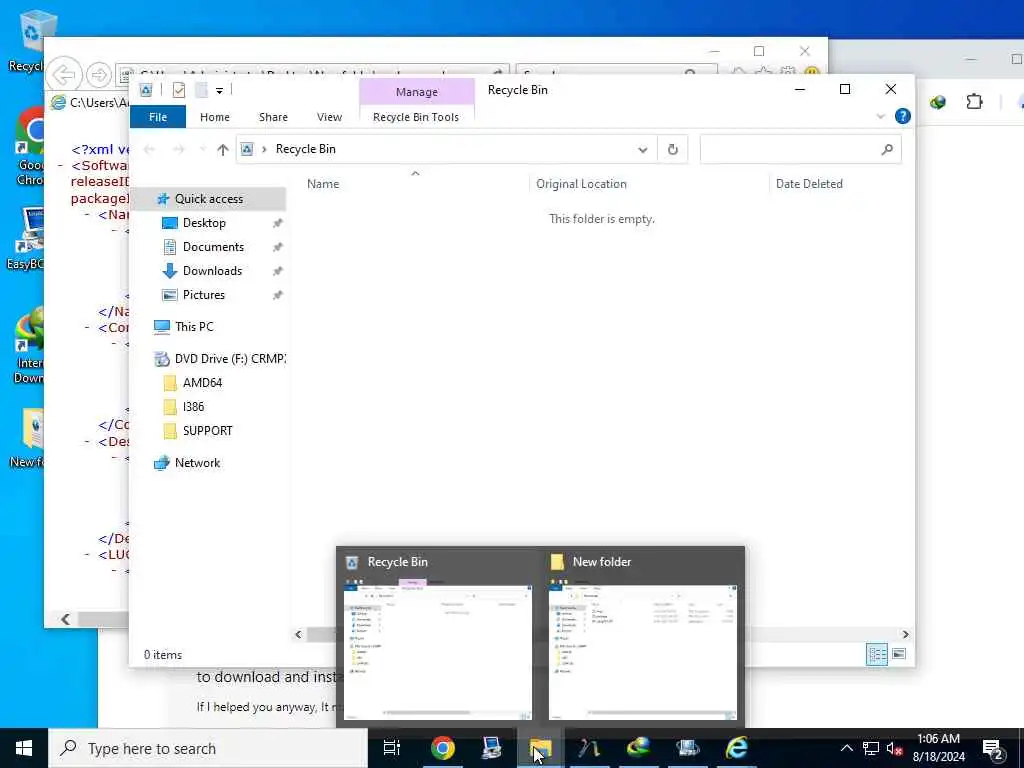Click the New folder quick access icon
Viewport: 1024px width, 768px height.
click(201, 90)
